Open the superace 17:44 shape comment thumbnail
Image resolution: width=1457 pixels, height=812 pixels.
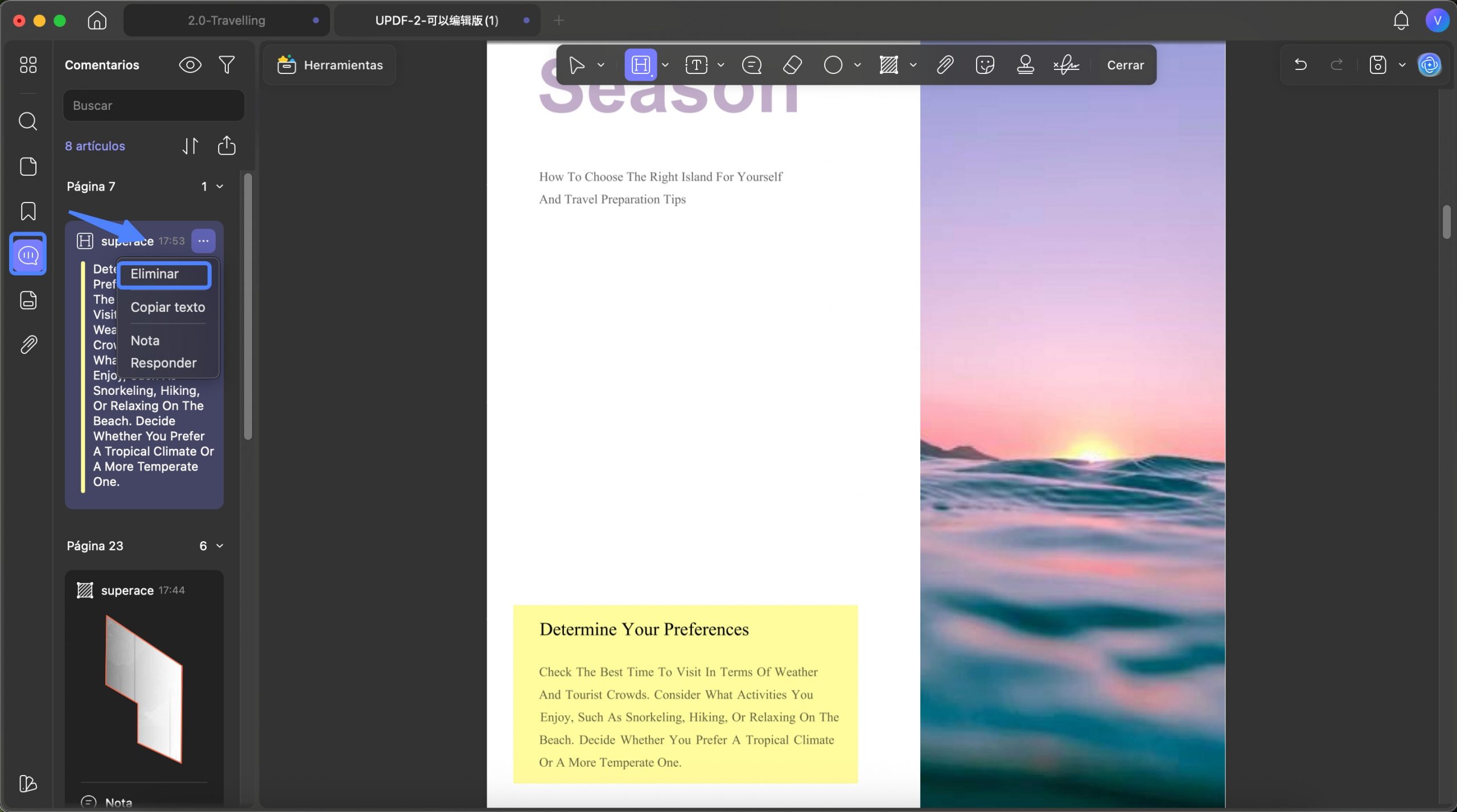coord(143,689)
